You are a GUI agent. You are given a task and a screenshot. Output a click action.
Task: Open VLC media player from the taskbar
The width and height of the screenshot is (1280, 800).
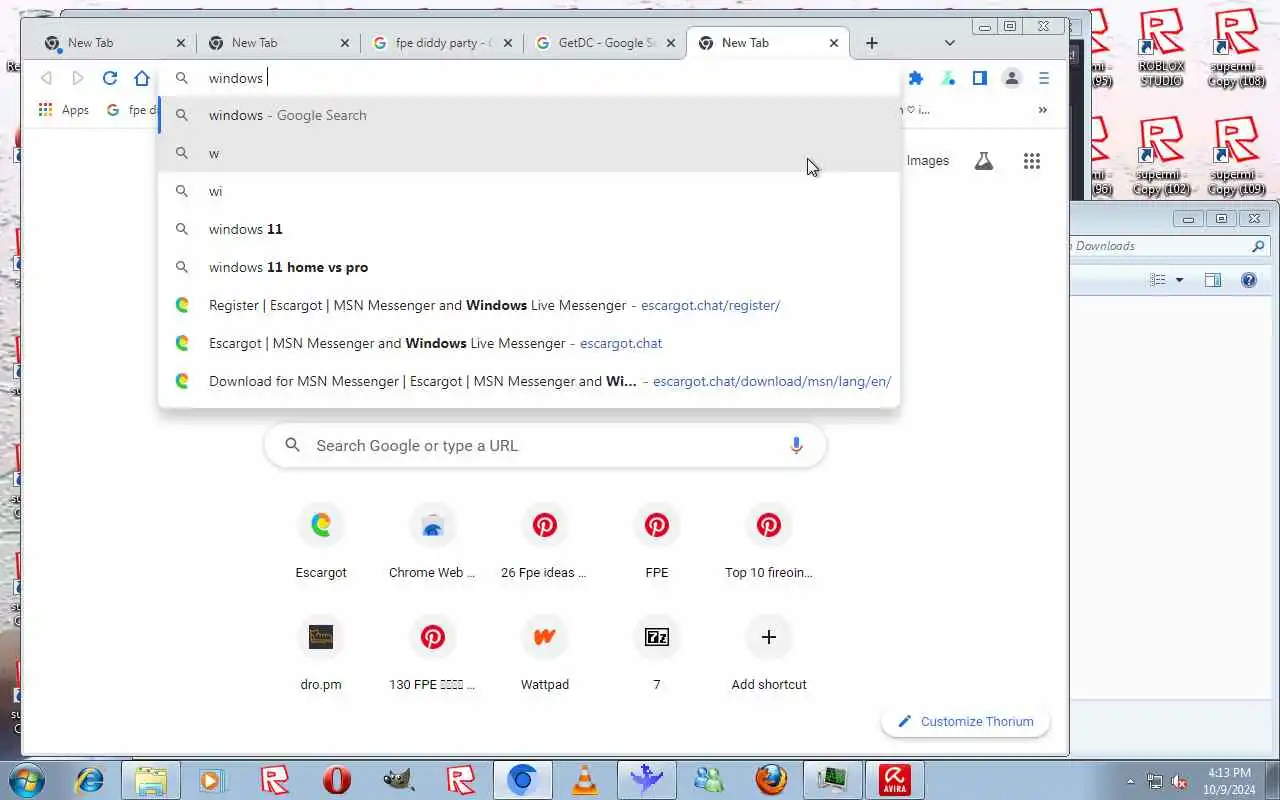[585, 779]
